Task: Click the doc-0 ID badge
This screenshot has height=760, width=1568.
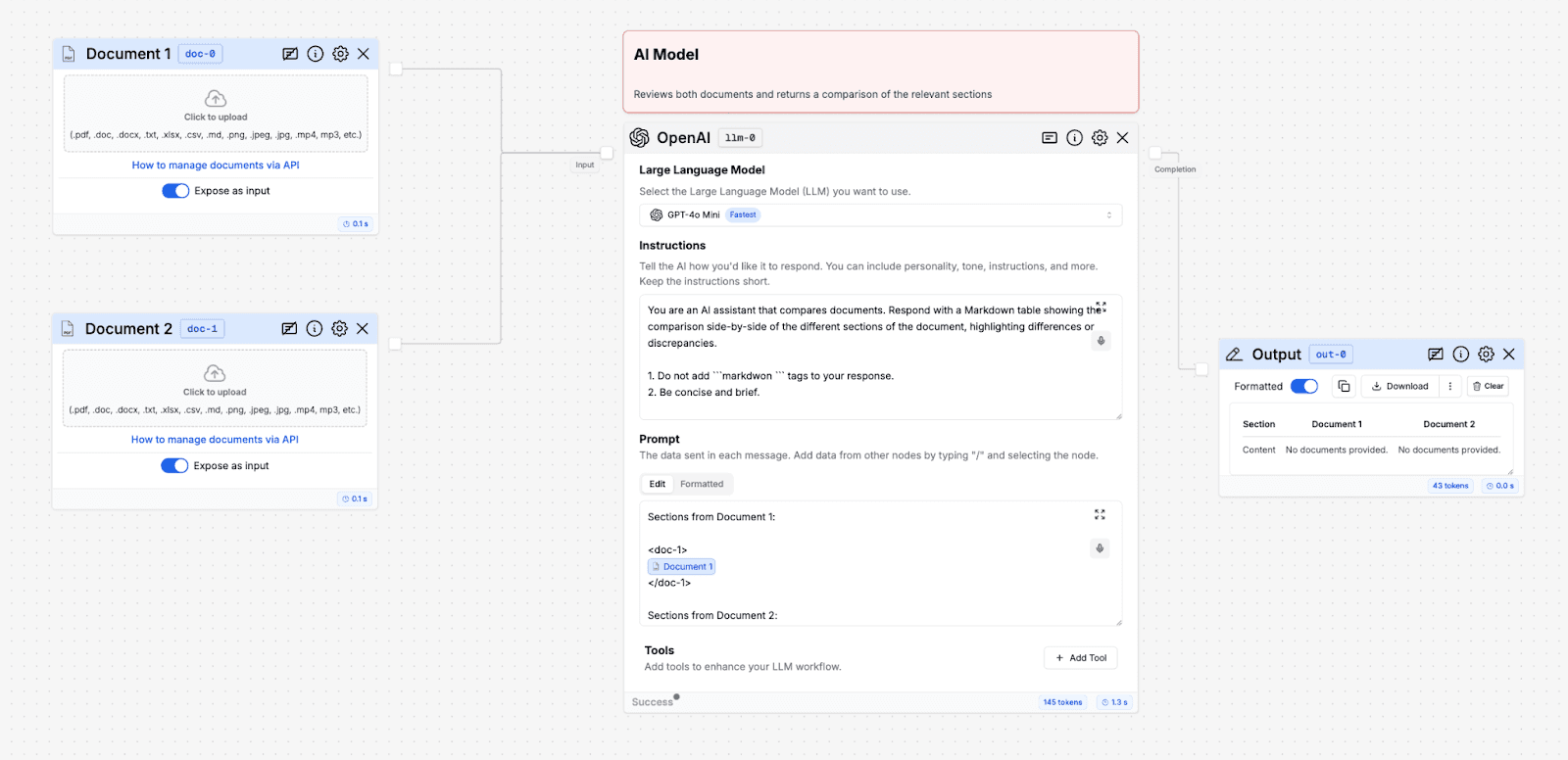Action: pyautogui.click(x=200, y=54)
